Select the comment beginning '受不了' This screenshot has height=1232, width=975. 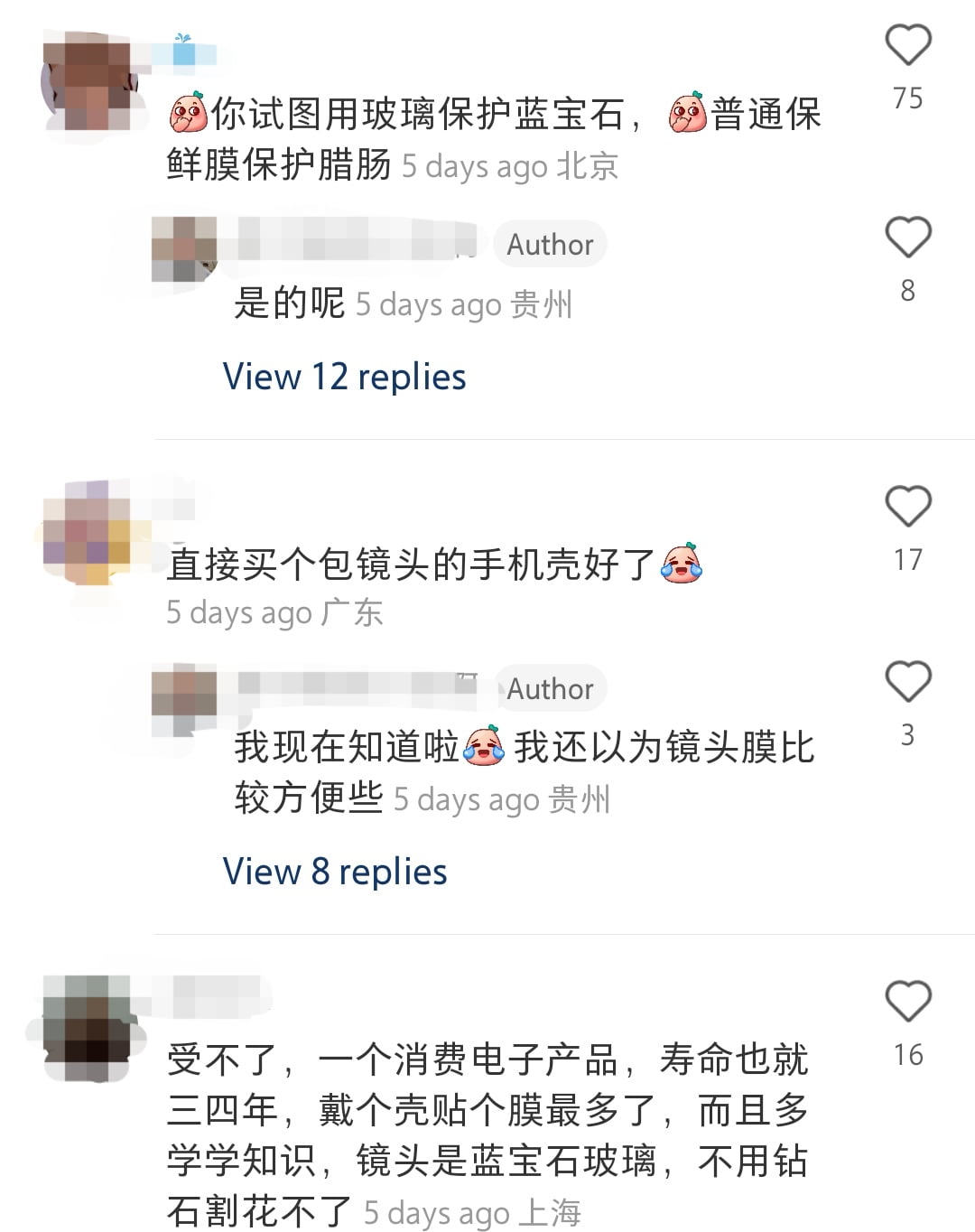[x=487, y=1136]
